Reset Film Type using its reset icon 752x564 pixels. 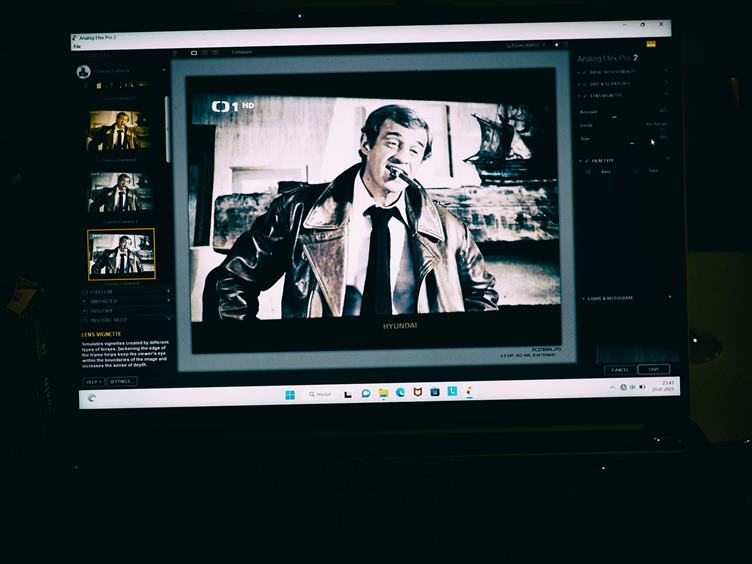(x=668, y=159)
